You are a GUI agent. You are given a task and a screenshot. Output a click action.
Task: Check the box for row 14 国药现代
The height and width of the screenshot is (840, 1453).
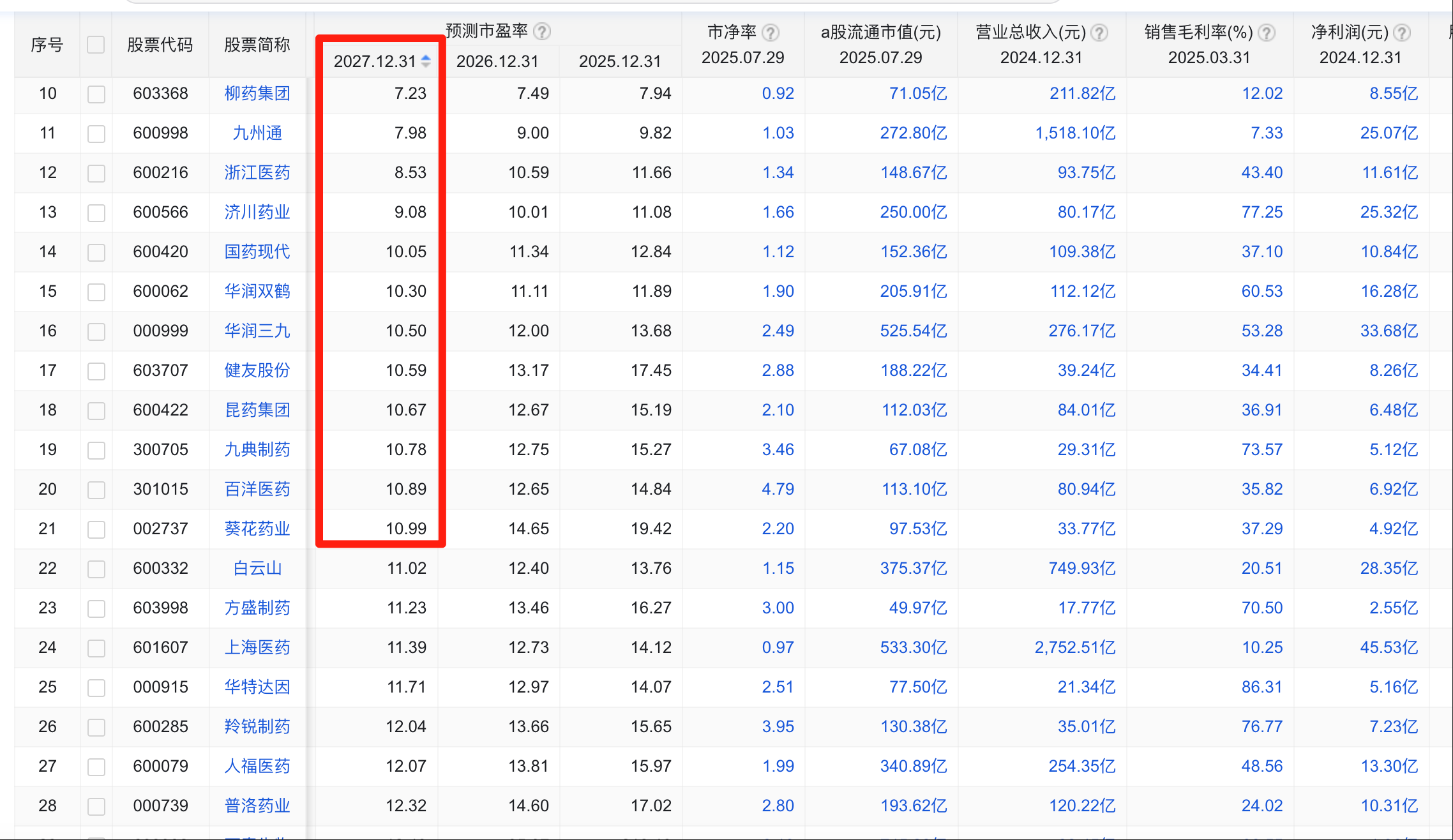[96, 253]
